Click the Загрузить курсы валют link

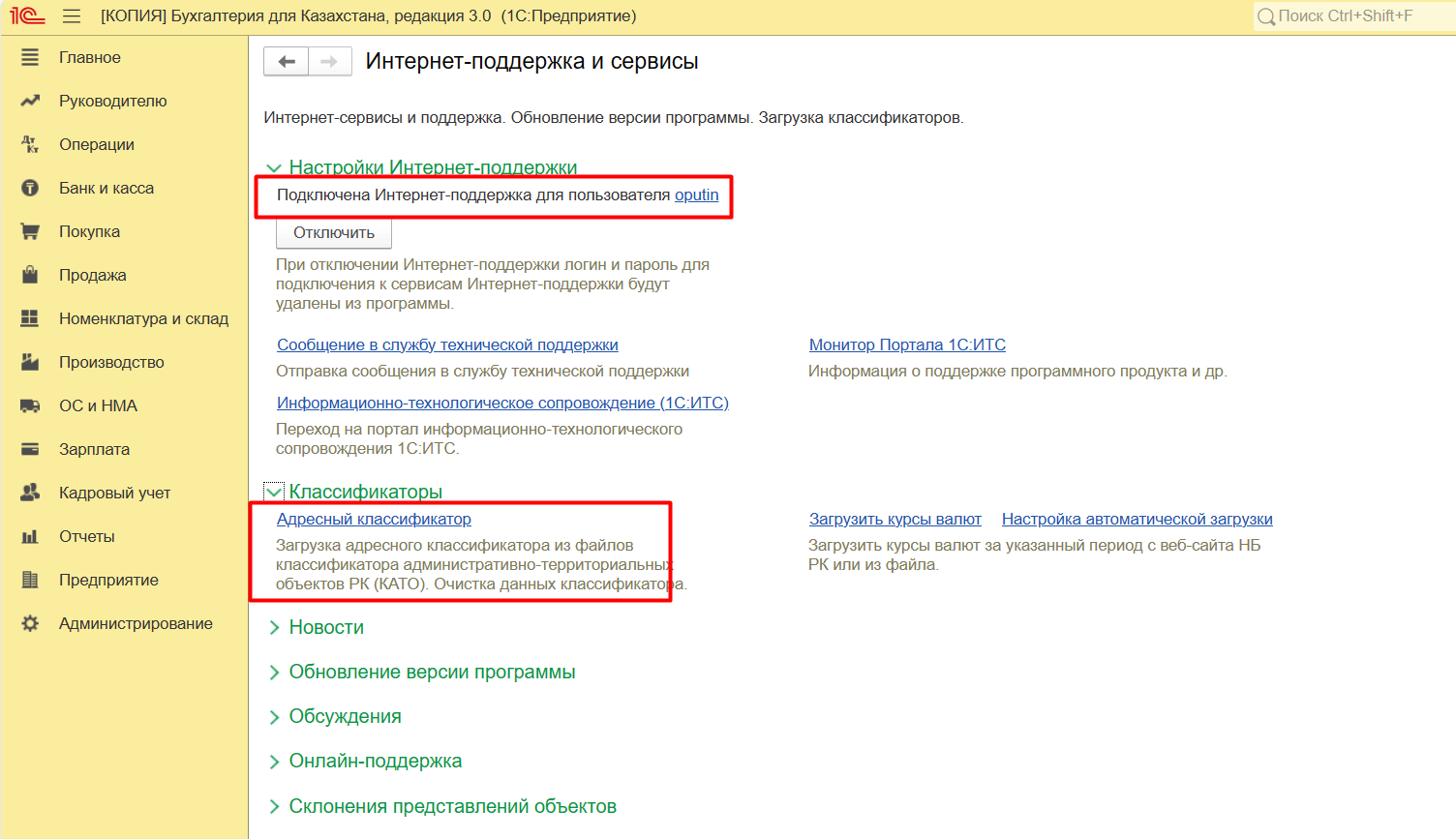pyautogui.click(x=895, y=520)
